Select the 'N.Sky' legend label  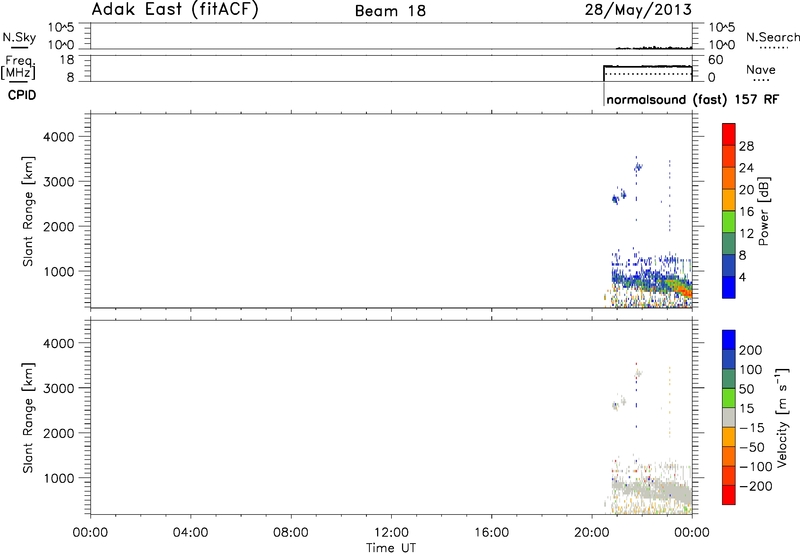[x=19, y=37]
